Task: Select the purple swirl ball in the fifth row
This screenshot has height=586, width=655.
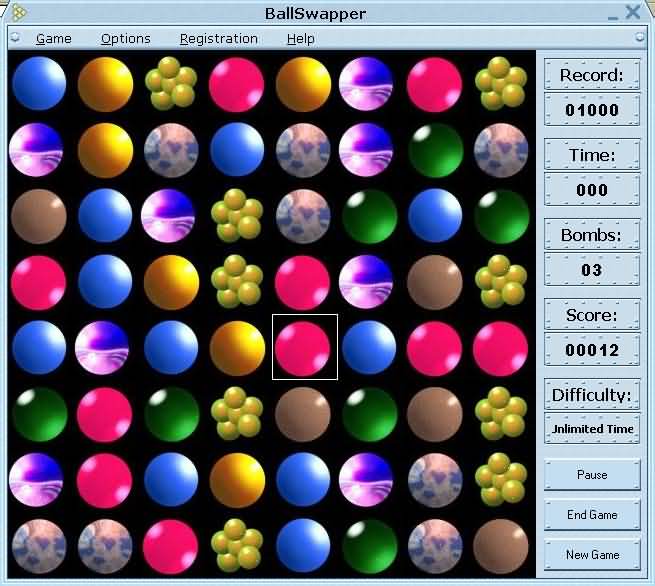Action: pos(102,348)
